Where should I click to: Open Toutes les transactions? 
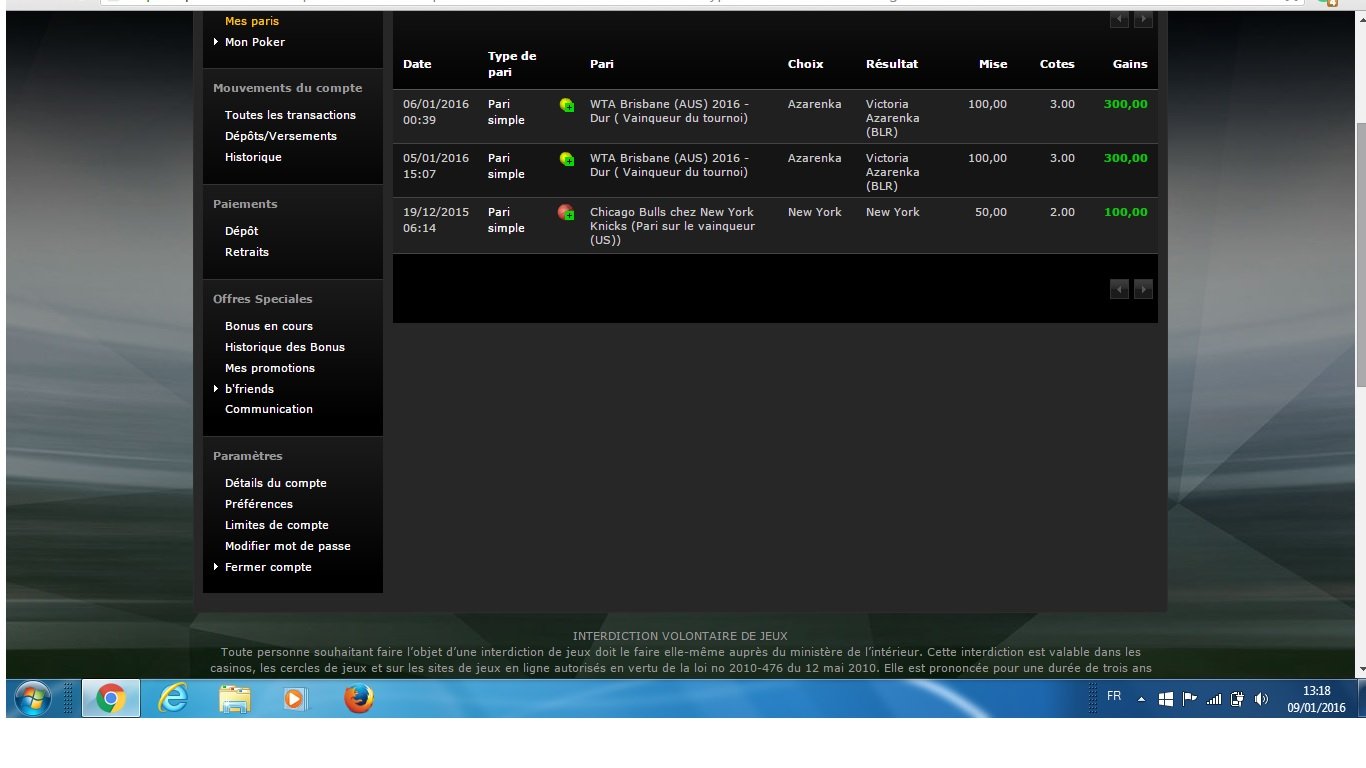pyautogui.click(x=290, y=115)
